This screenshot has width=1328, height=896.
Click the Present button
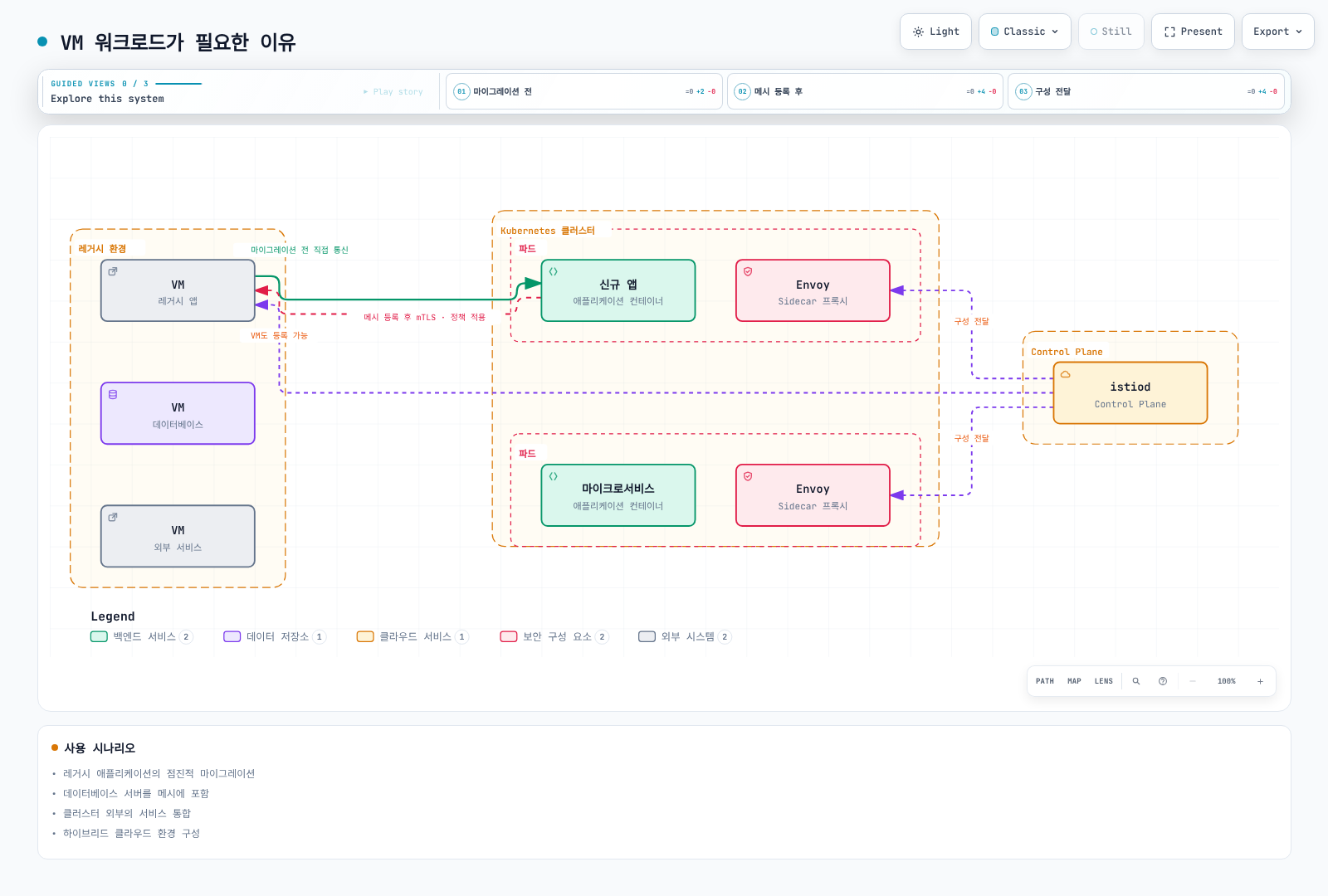click(1193, 32)
